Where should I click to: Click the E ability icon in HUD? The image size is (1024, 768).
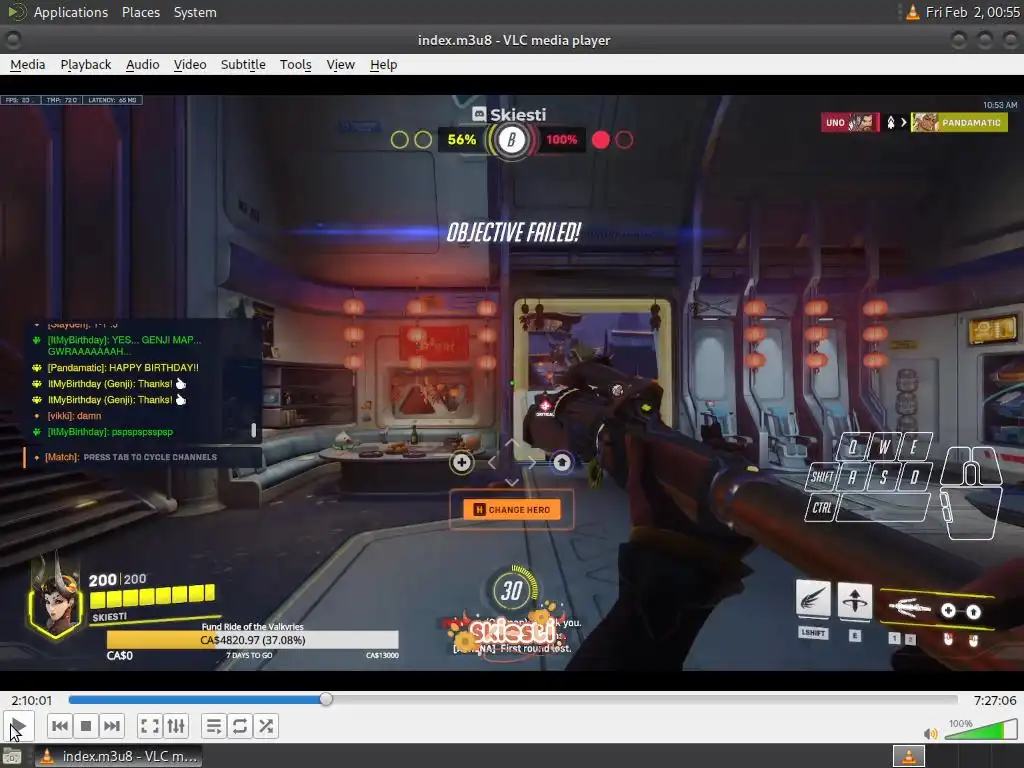pyautogui.click(x=854, y=600)
